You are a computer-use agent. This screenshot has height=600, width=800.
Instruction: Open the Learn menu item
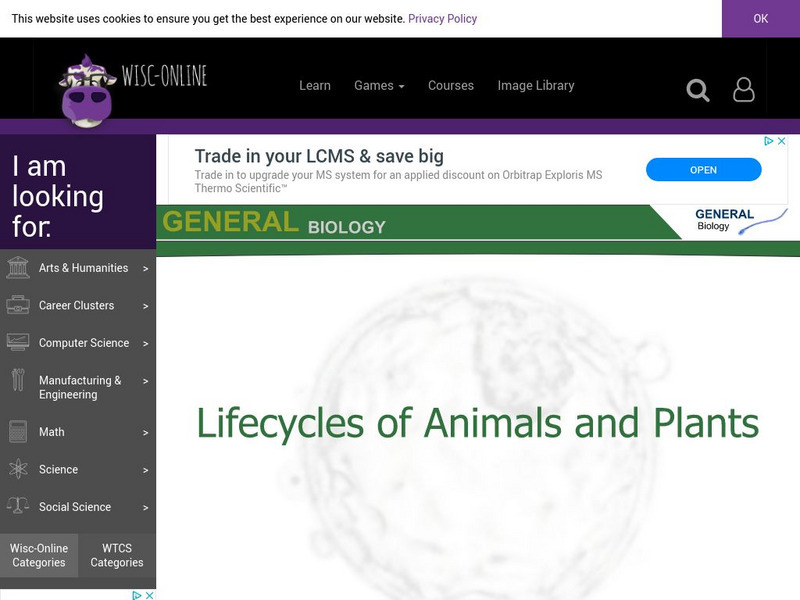pos(315,86)
